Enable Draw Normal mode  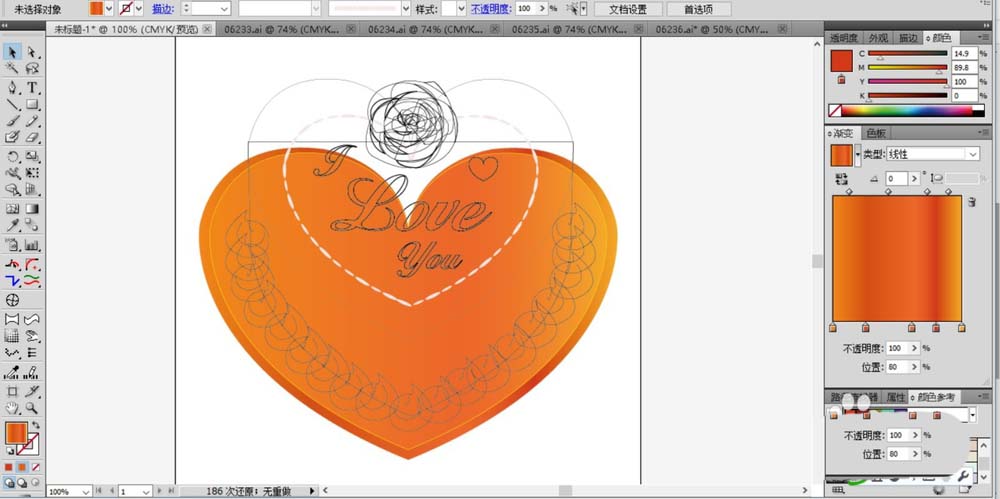[10, 483]
